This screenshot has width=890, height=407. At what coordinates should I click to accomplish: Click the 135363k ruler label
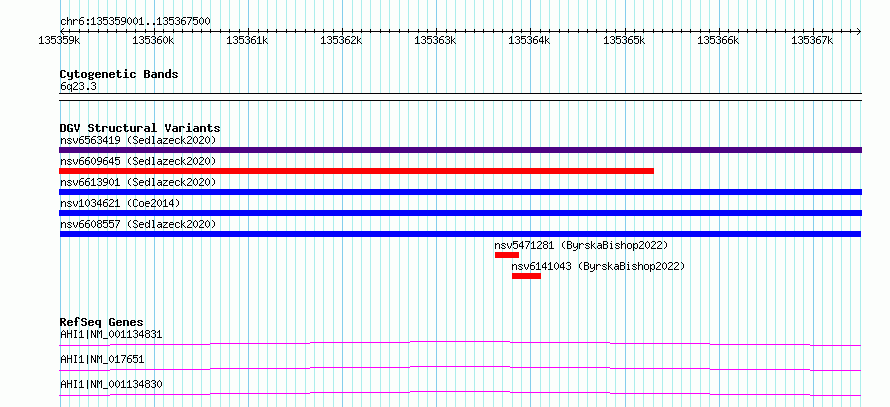pos(436,40)
